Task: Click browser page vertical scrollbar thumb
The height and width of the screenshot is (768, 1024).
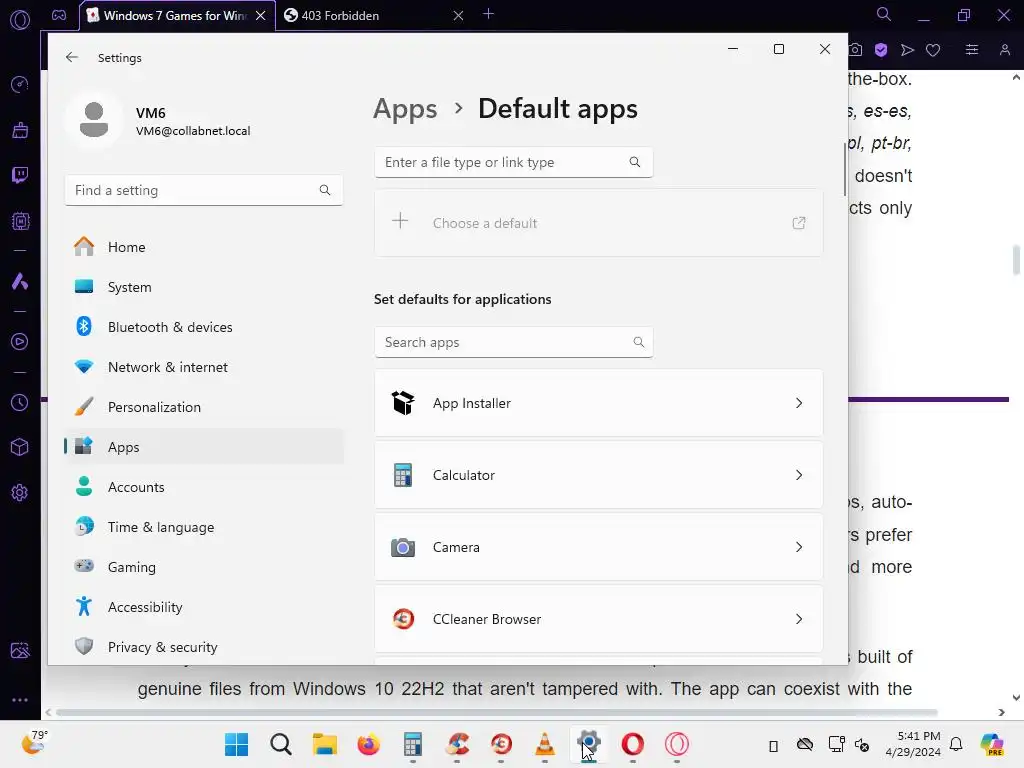Action: click(1016, 261)
